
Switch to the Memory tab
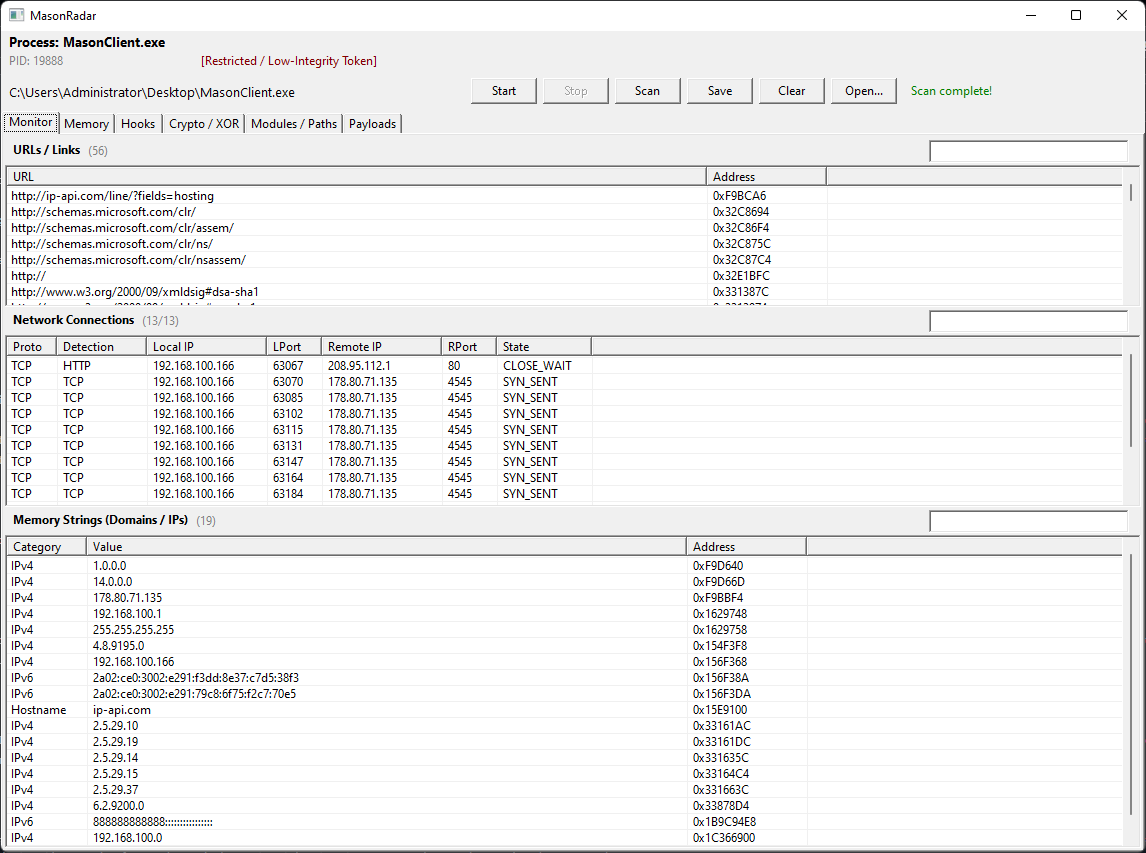pos(86,124)
